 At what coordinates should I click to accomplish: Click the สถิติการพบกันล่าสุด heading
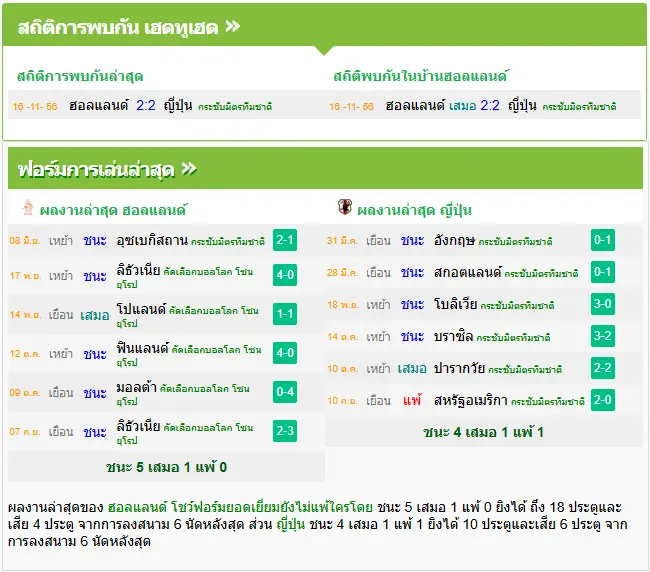point(80,77)
